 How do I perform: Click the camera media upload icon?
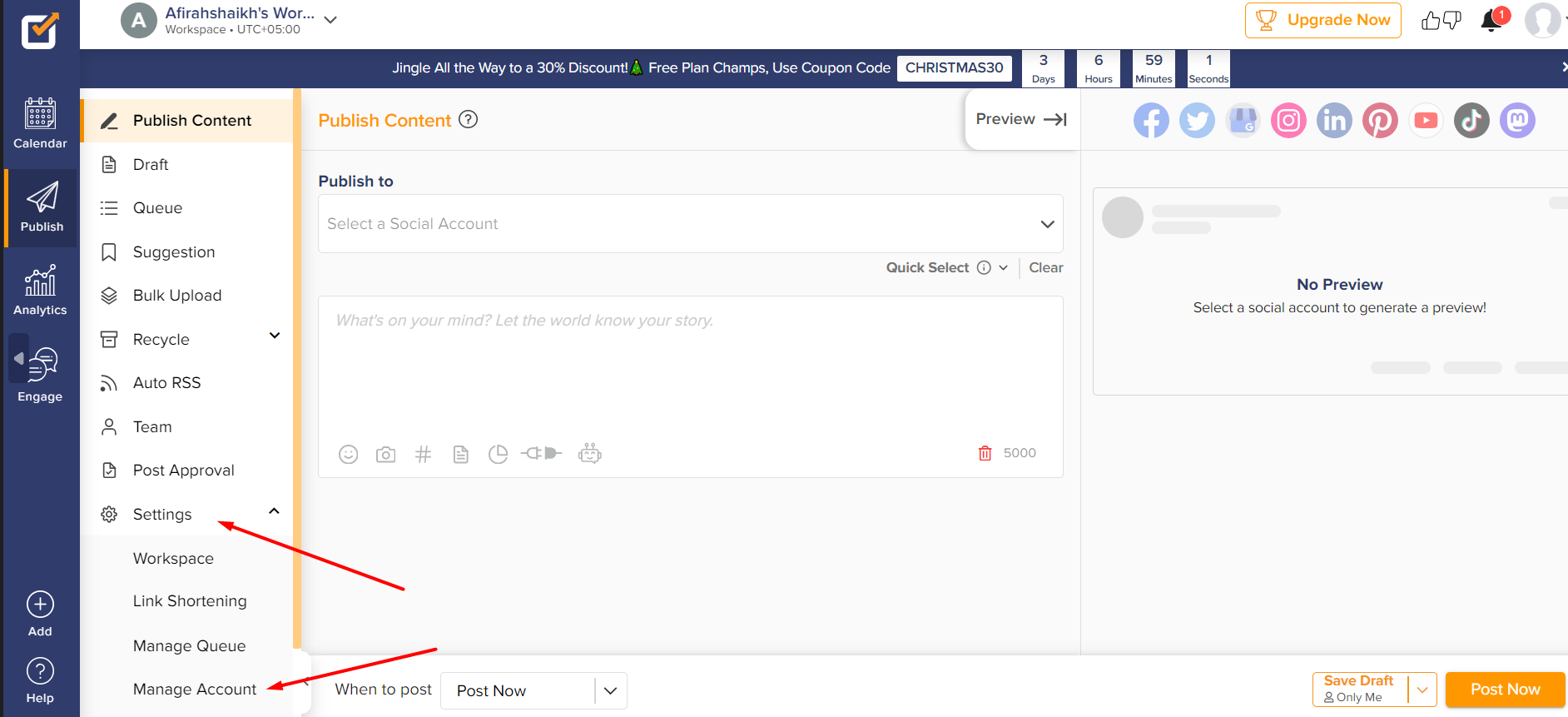point(385,454)
